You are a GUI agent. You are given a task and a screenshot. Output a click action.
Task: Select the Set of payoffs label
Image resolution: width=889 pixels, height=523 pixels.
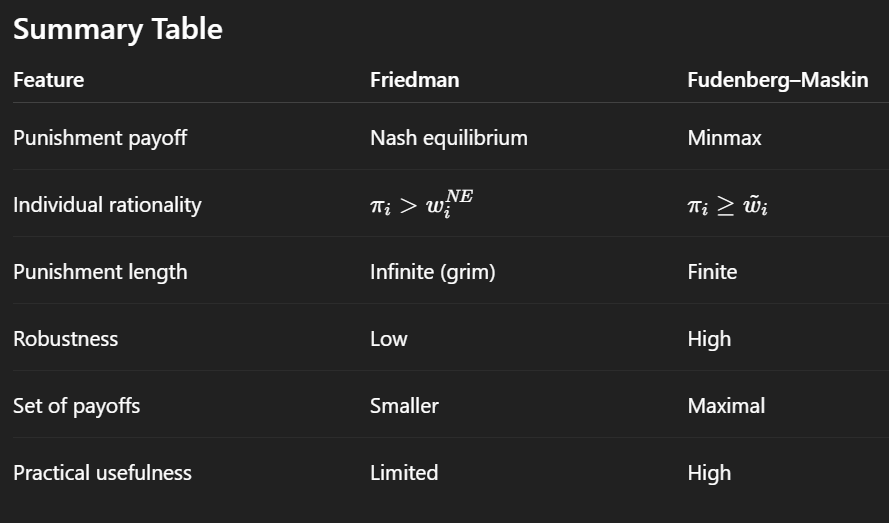76,406
